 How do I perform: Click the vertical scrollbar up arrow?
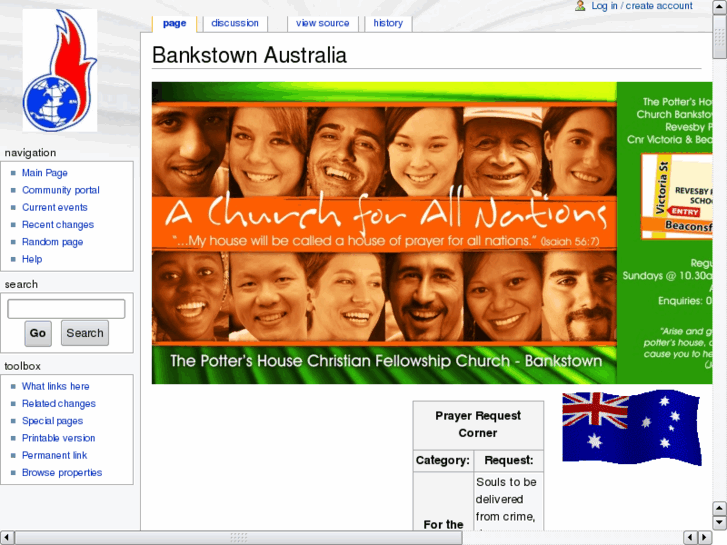coord(720,7)
